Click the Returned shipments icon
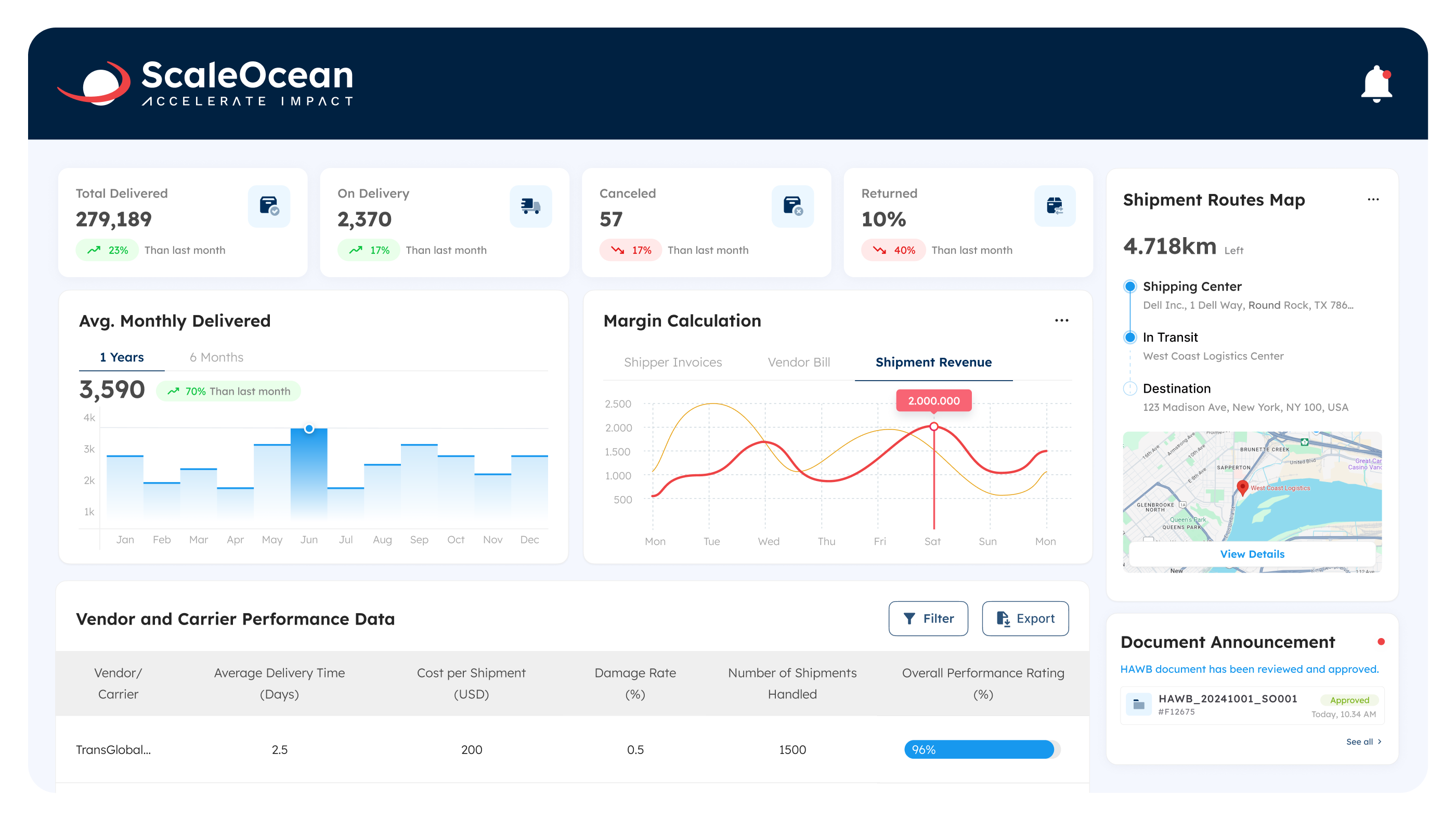Viewport: 1456px width, 819px height. pos(1055,206)
